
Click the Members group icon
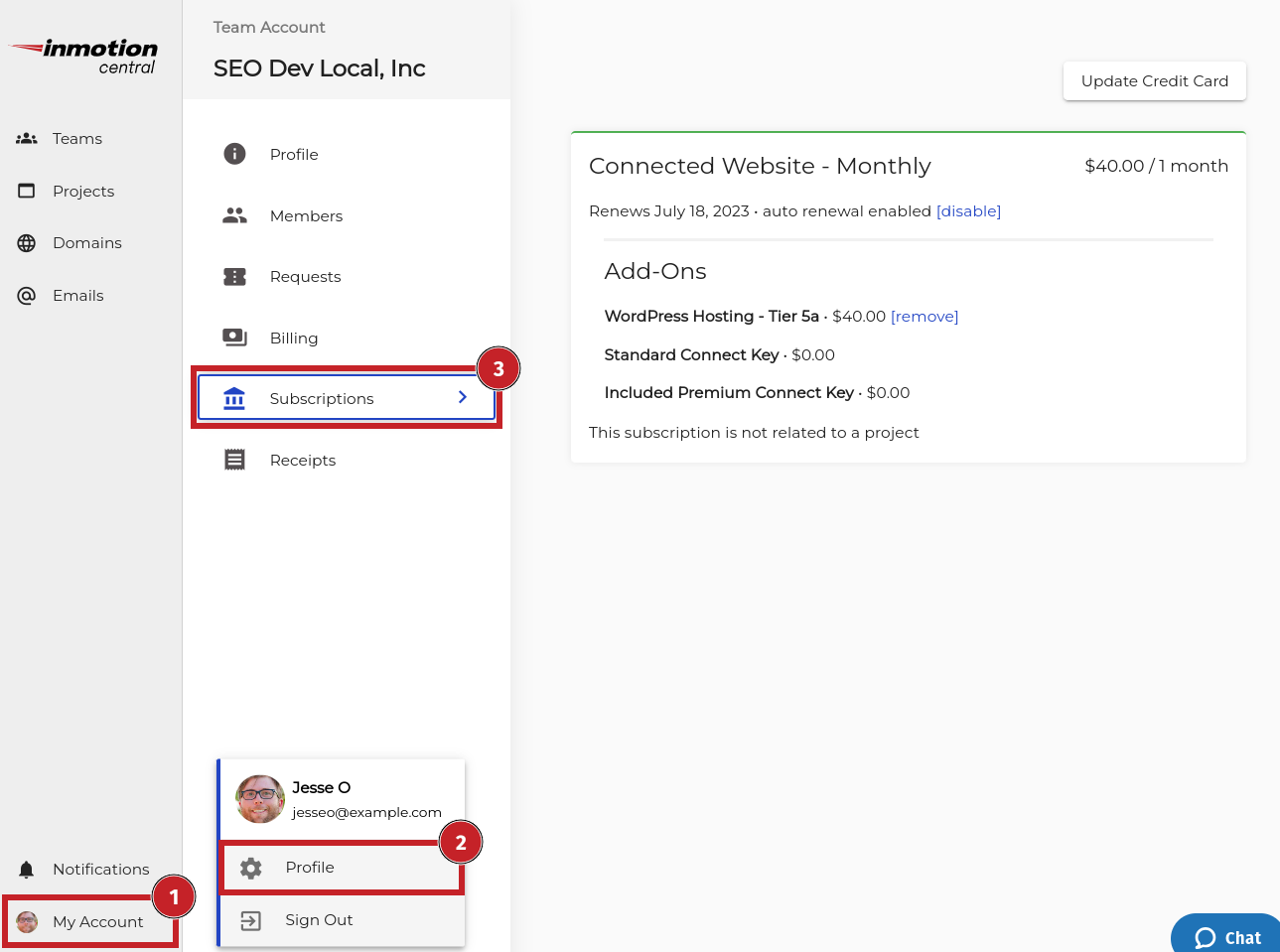coord(234,215)
